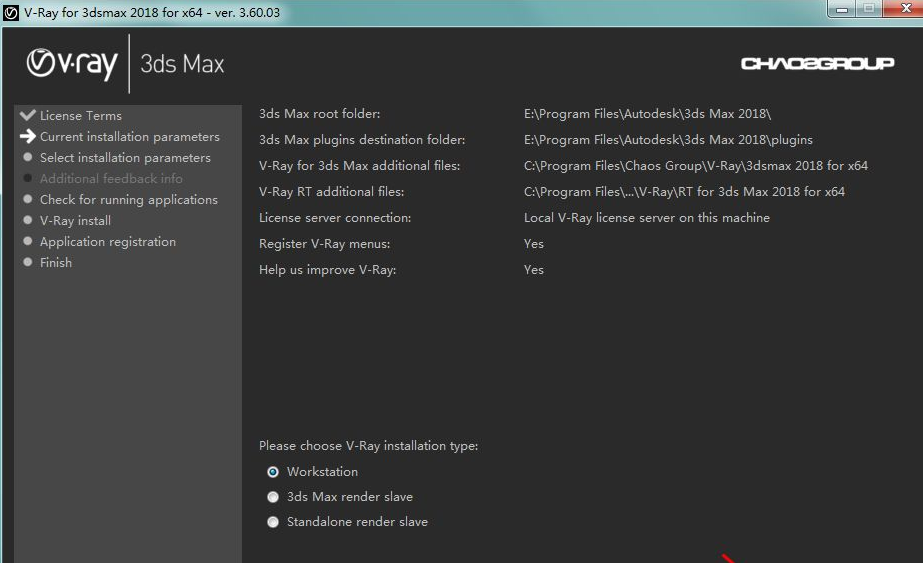
Task: Click the Chaos Group logo
Action: (x=818, y=63)
